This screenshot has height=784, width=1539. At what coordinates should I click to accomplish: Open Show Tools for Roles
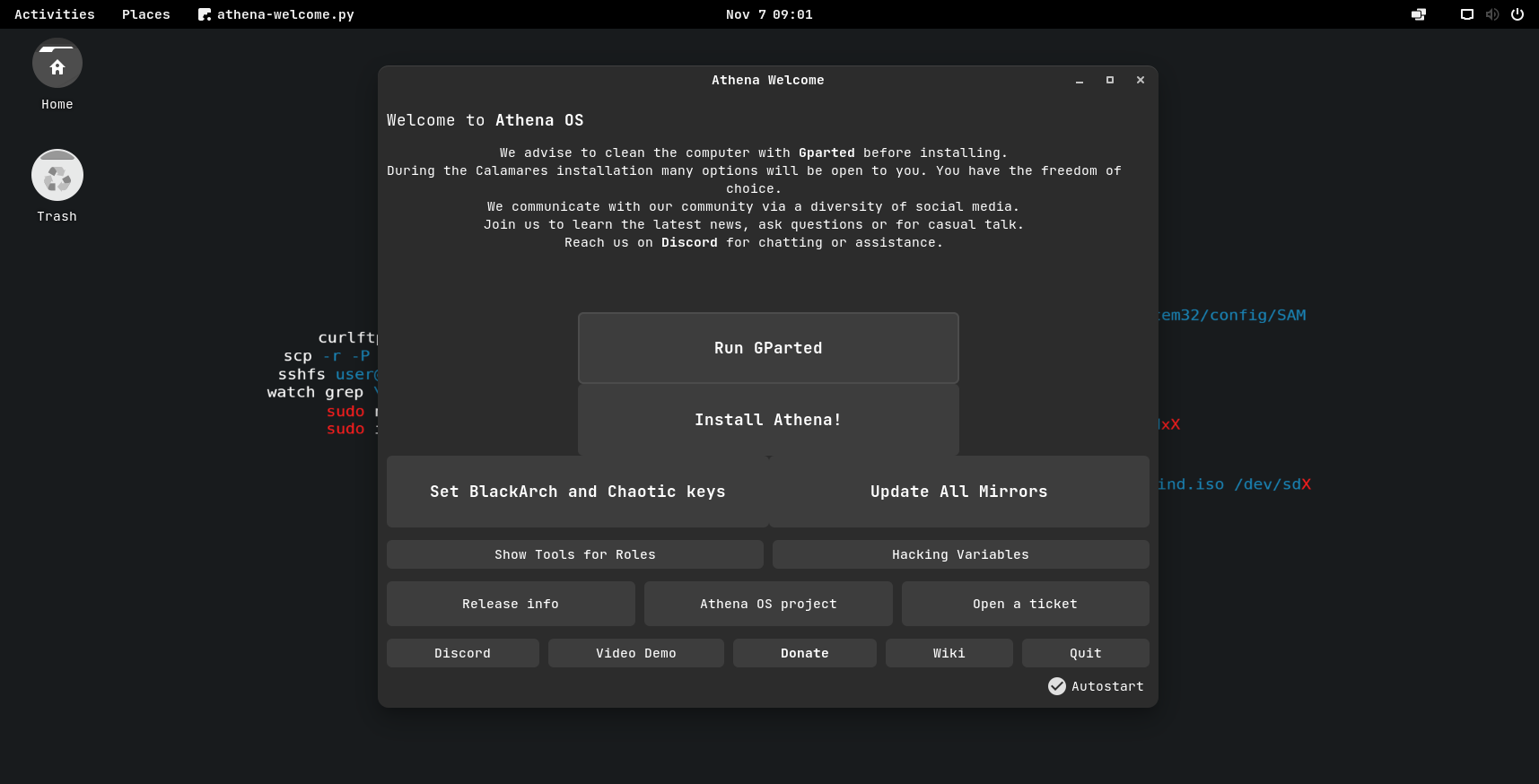tap(574, 554)
